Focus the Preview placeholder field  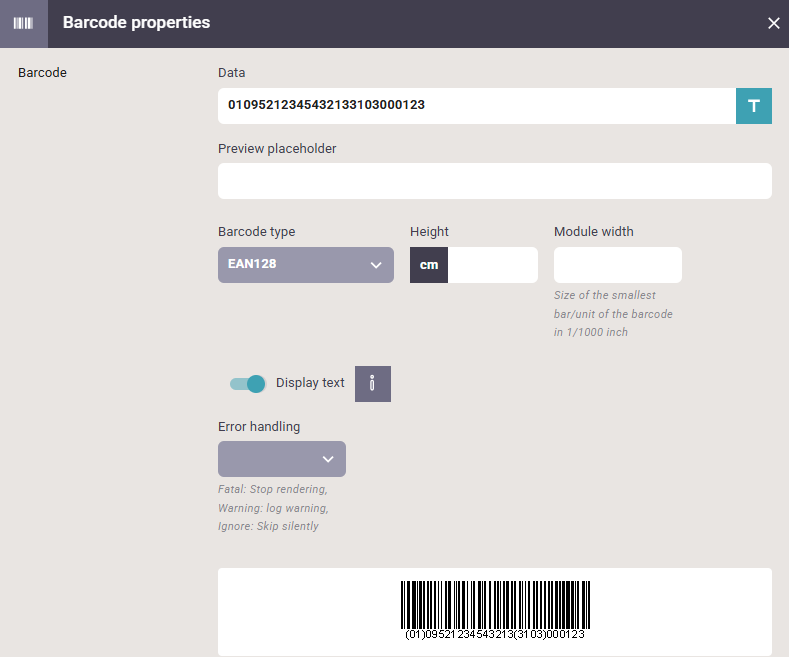pos(495,181)
